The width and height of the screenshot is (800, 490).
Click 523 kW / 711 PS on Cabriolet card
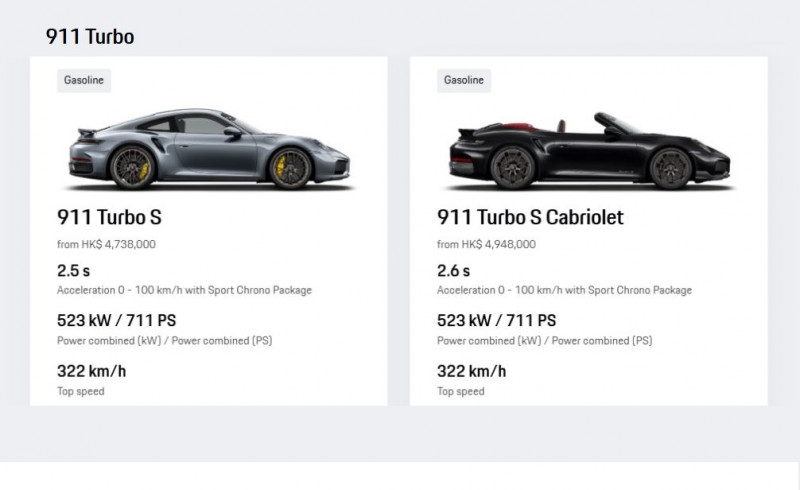(x=497, y=321)
